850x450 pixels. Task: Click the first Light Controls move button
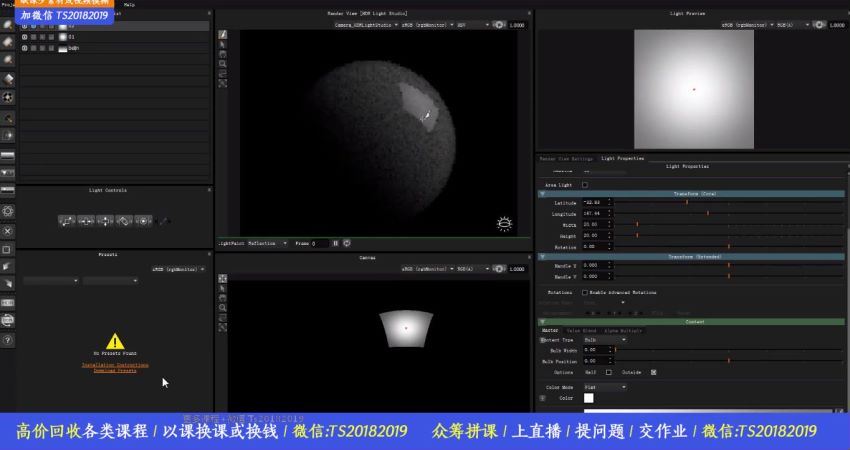click(x=67, y=221)
